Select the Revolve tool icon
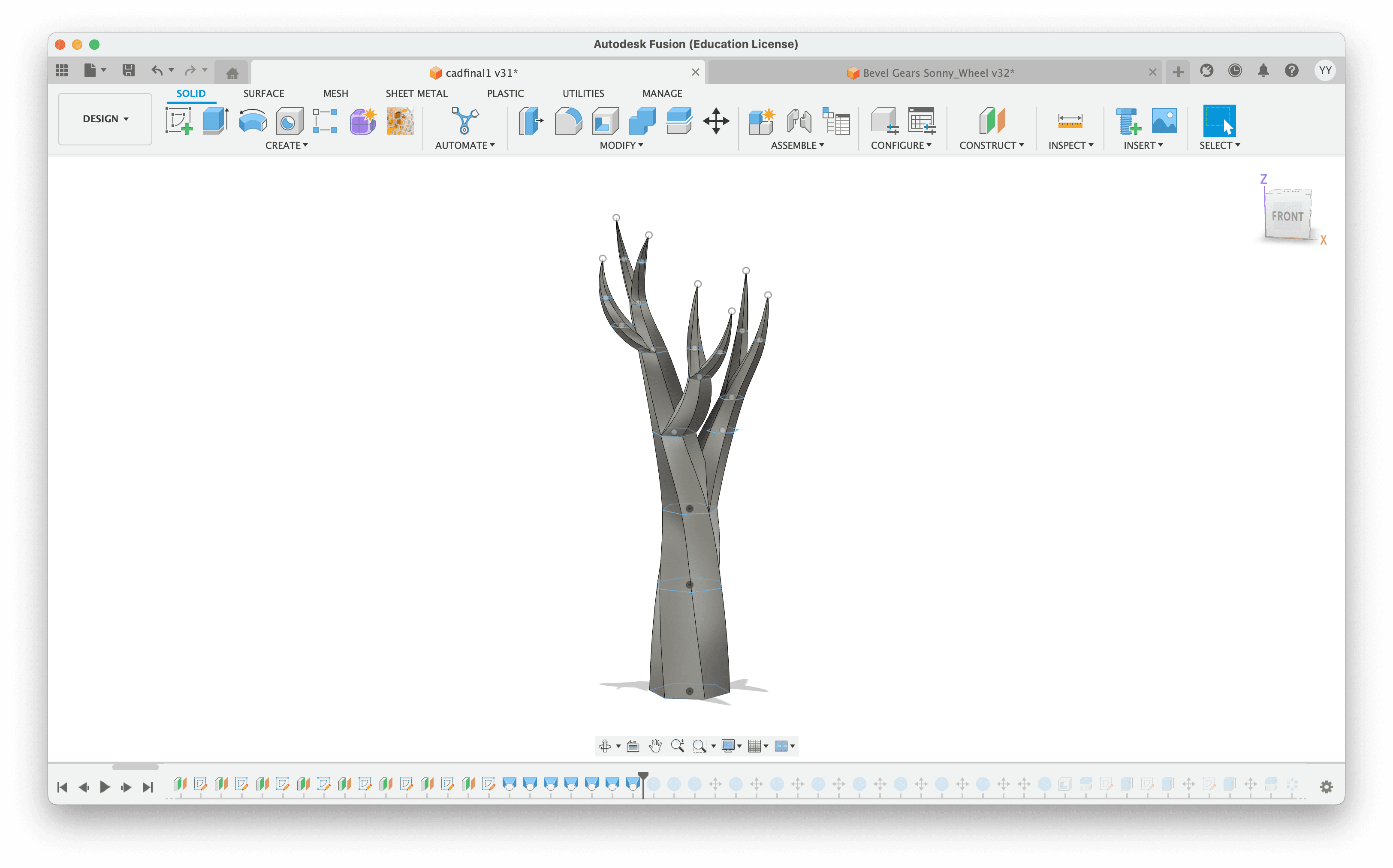Image resolution: width=1393 pixels, height=868 pixels. (253, 121)
